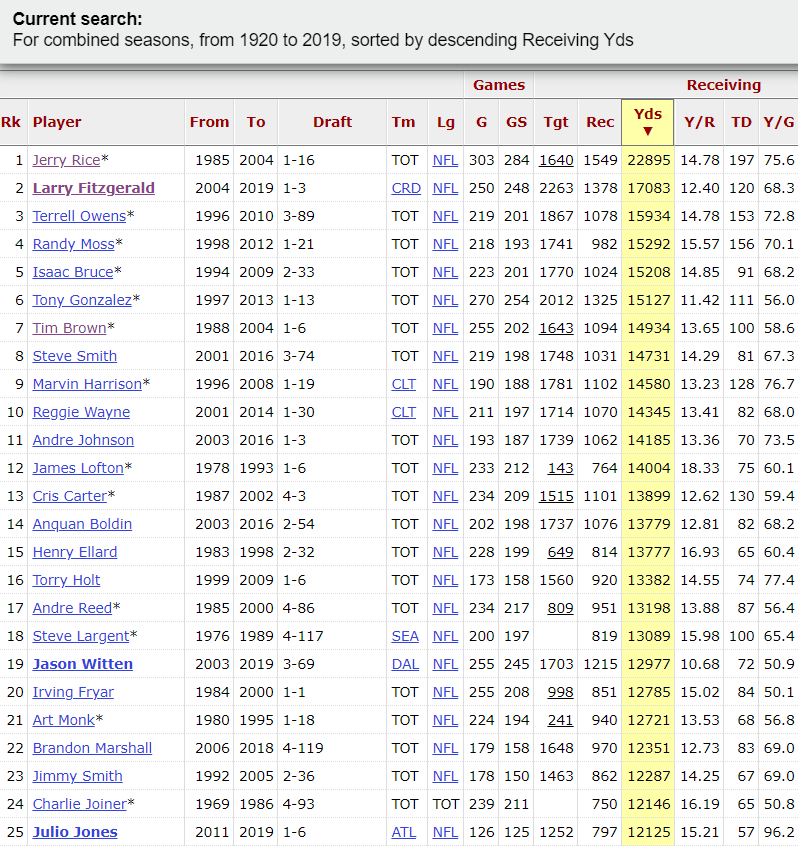This screenshot has height=846, width=798.
Task: Sort by the To column header
Action: pyautogui.click(x=256, y=122)
